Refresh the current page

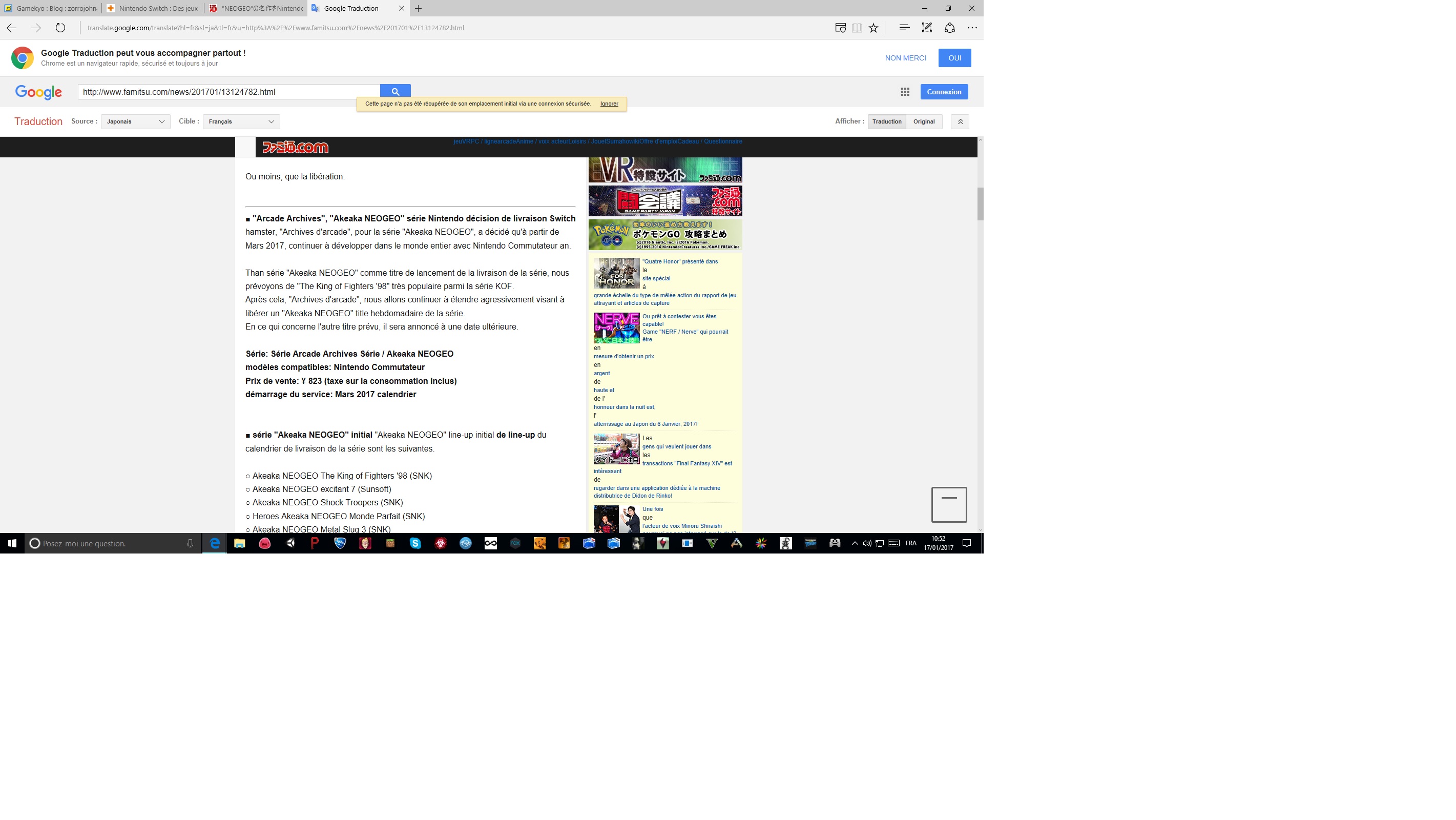point(60,28)
